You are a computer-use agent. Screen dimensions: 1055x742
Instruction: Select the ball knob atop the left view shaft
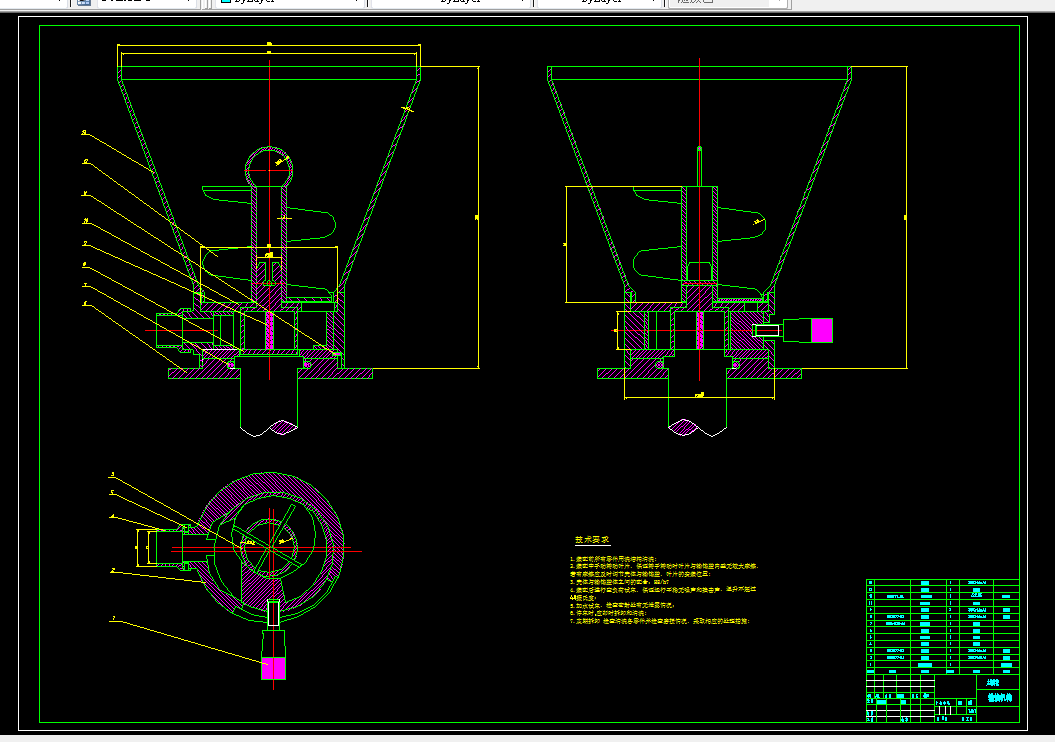269,167
